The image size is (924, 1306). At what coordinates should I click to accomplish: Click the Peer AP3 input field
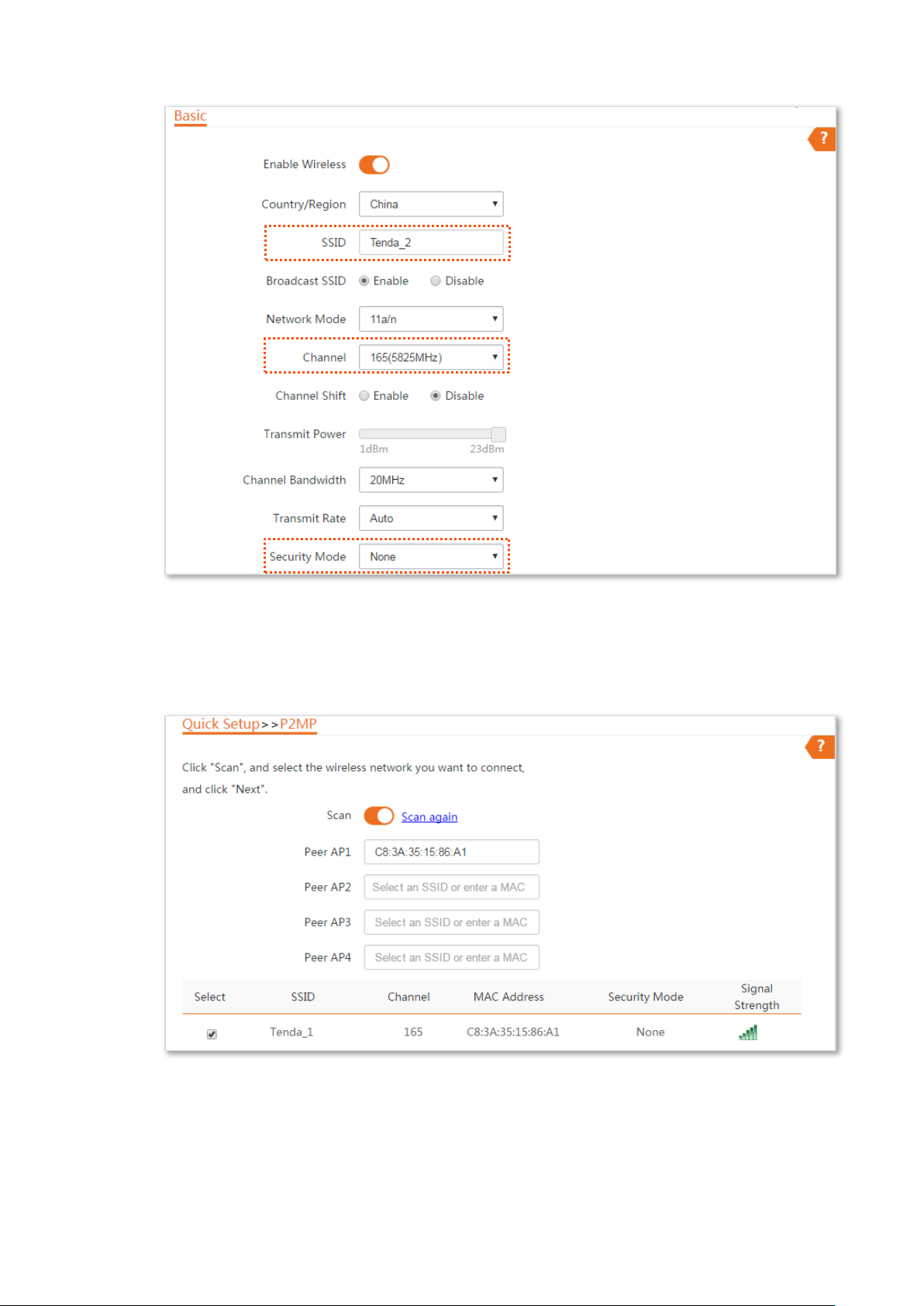[x=452, y=922]
